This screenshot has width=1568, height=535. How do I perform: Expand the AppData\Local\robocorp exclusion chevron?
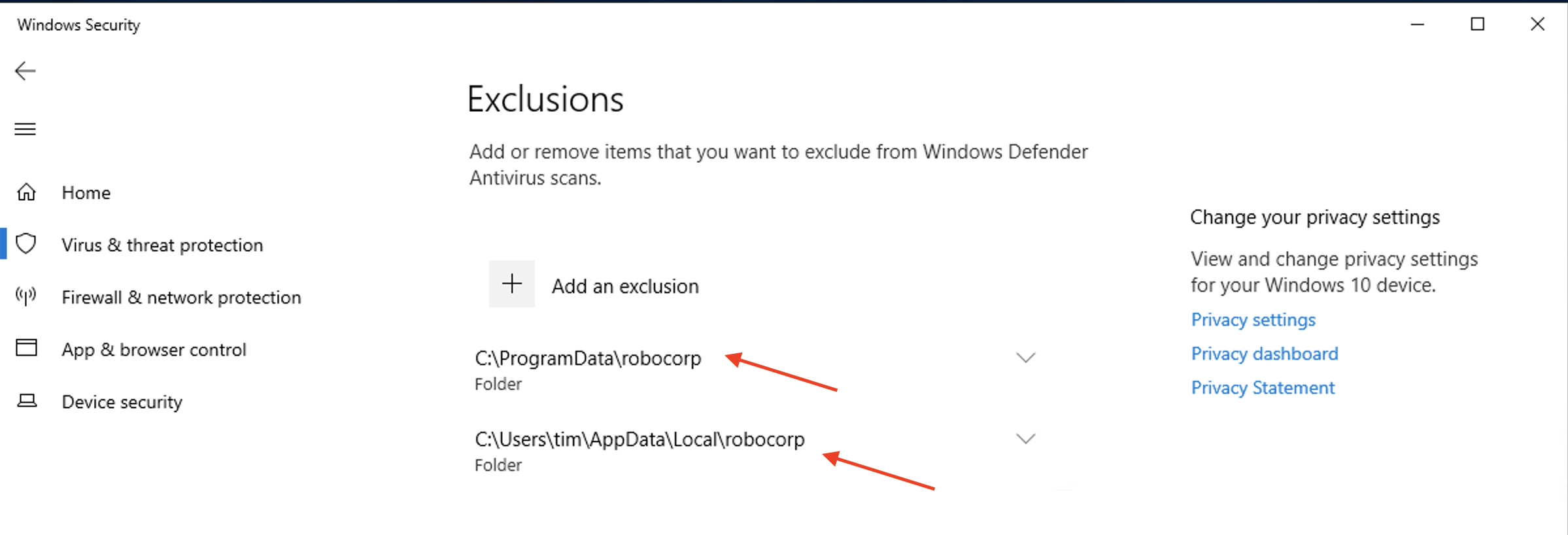click(1025, 439)
